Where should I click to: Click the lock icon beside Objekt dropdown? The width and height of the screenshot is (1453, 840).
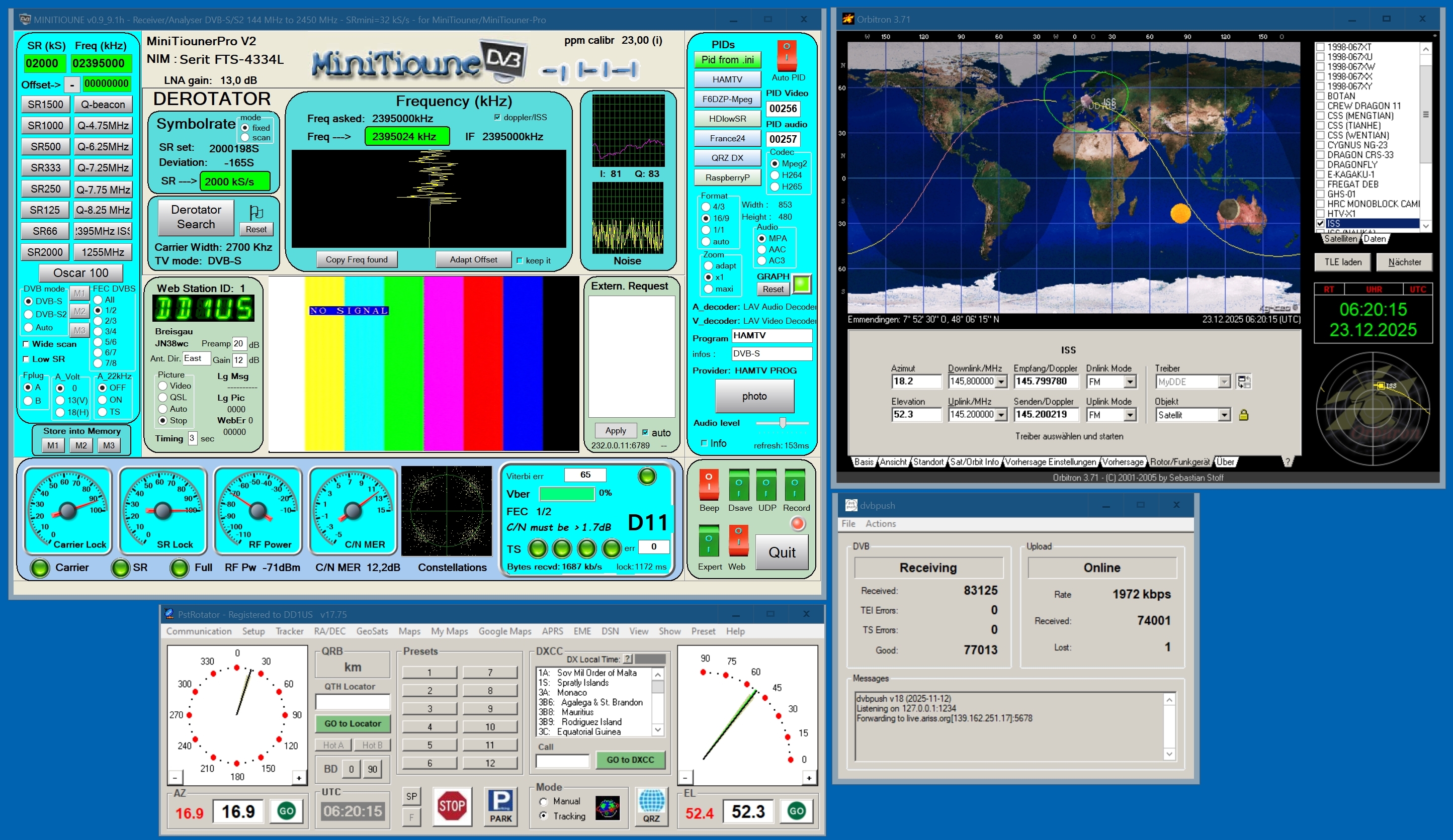coord(1243,415)
